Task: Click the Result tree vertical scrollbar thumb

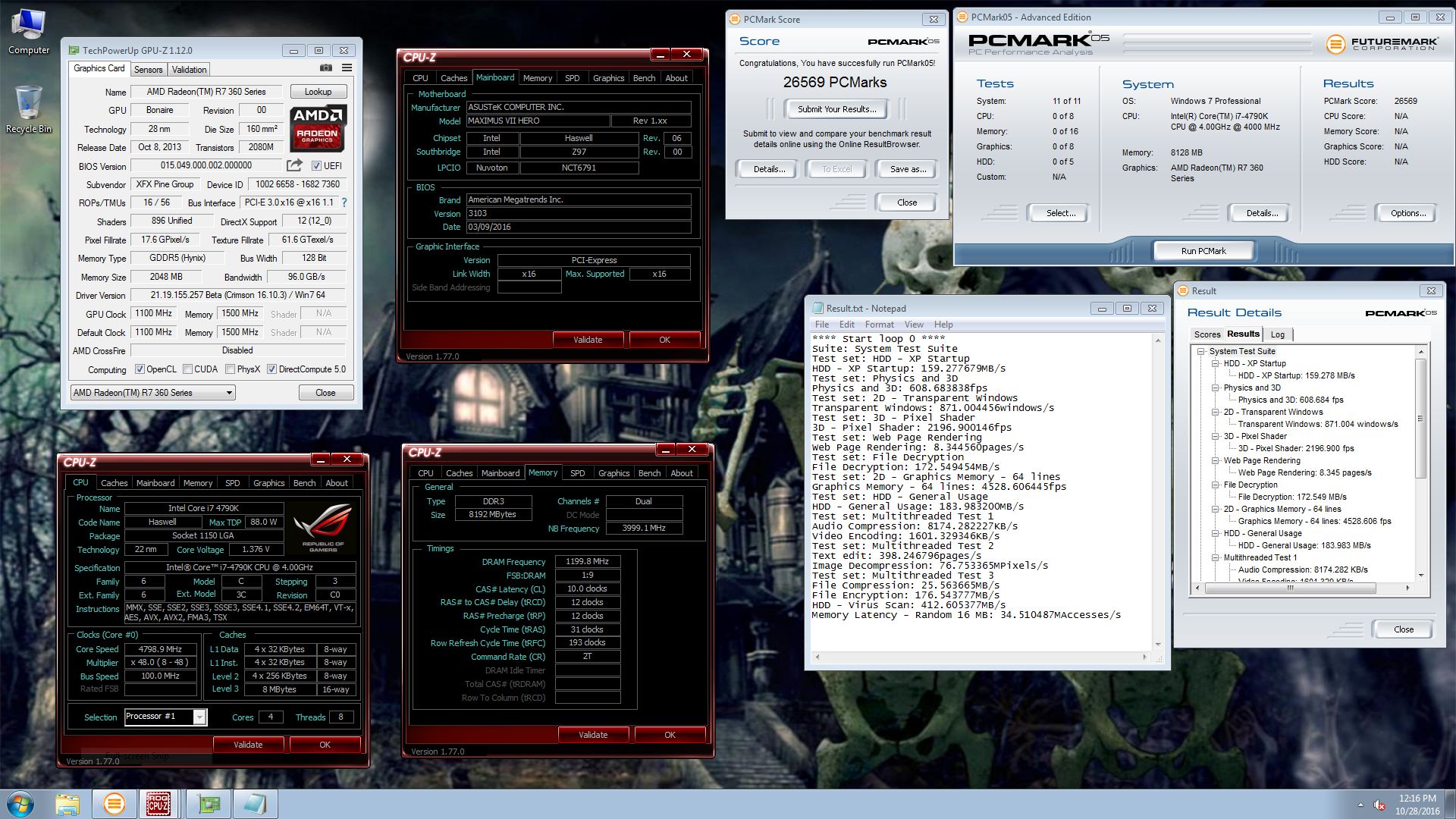Action: tap(1421, 419)
